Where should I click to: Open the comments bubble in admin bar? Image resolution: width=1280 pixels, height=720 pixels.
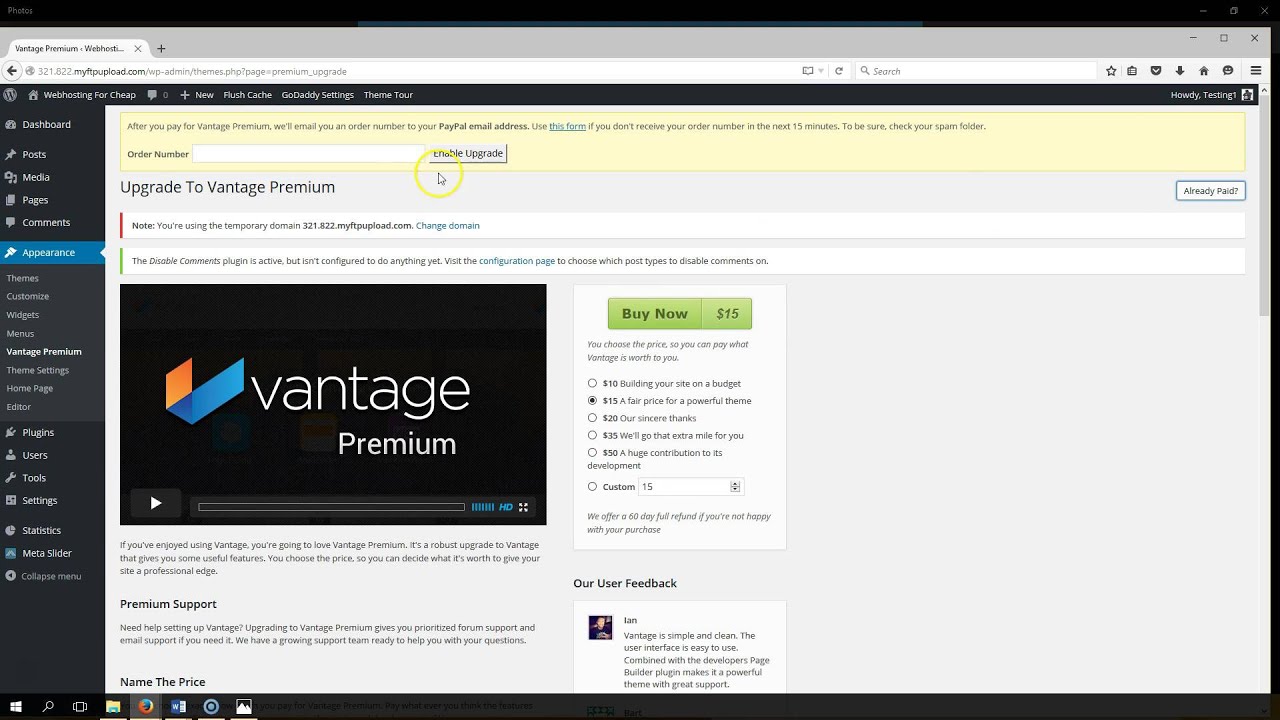157,95
